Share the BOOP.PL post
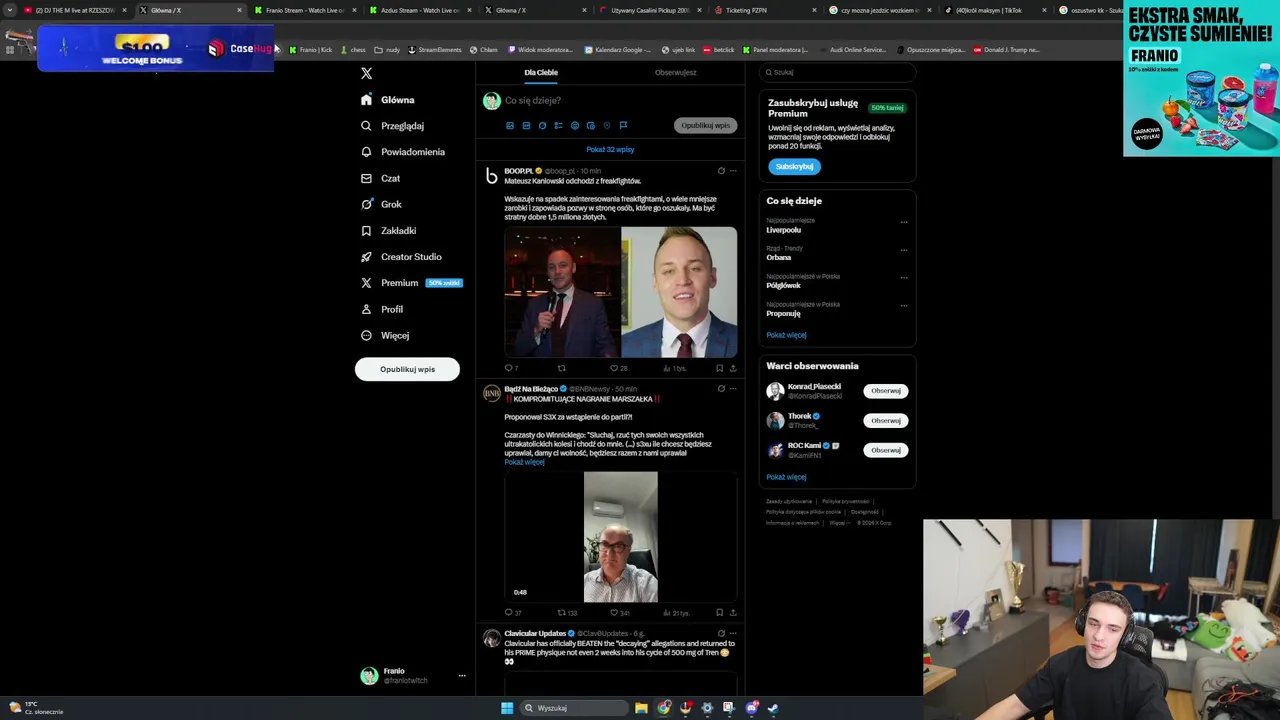Image resolution: width=1280 pixels, height=720 pixels. (x=733, y=368)
